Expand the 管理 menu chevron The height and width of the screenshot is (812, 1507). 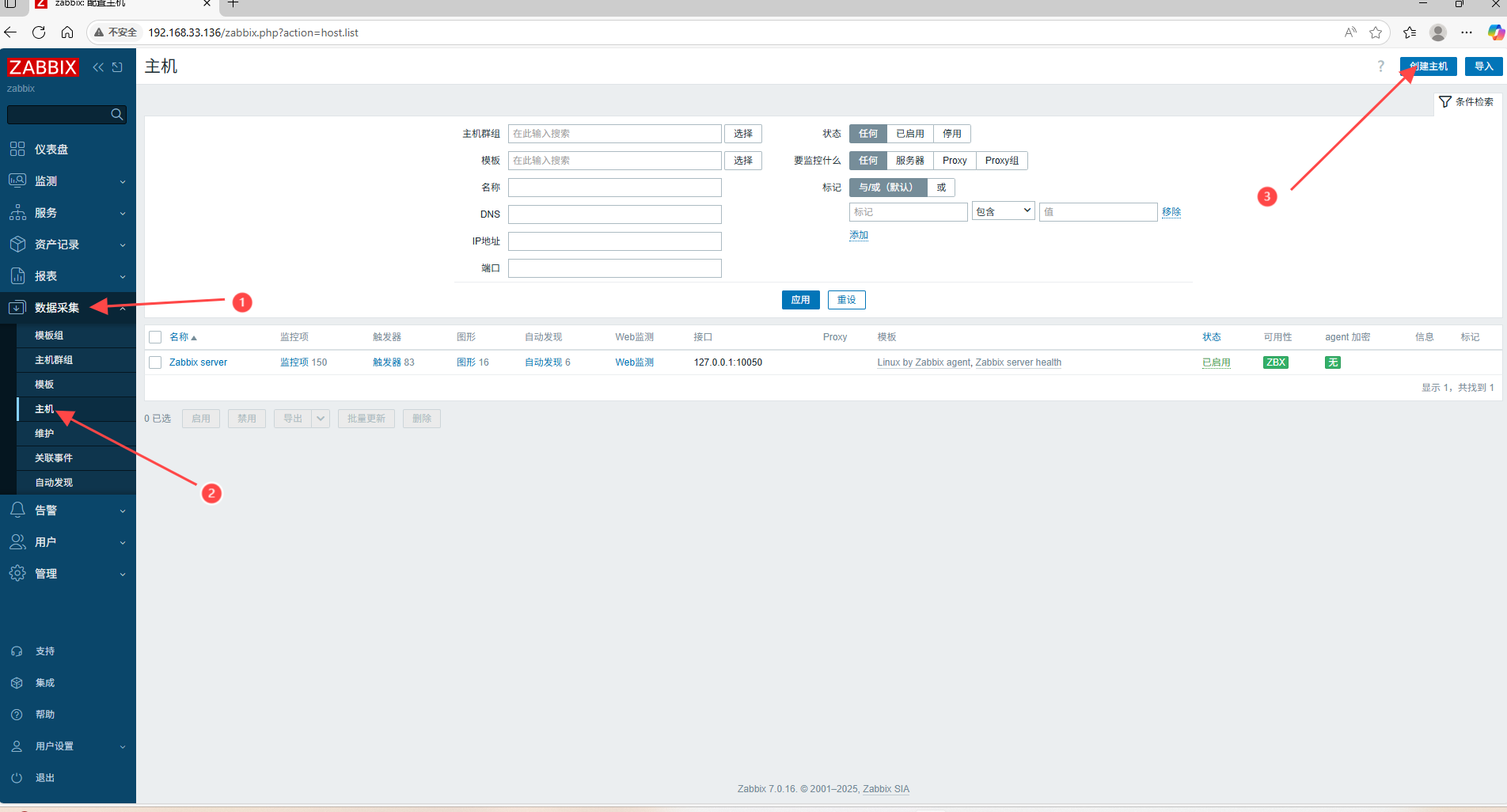pyautogui.click(x=123, y=574)
